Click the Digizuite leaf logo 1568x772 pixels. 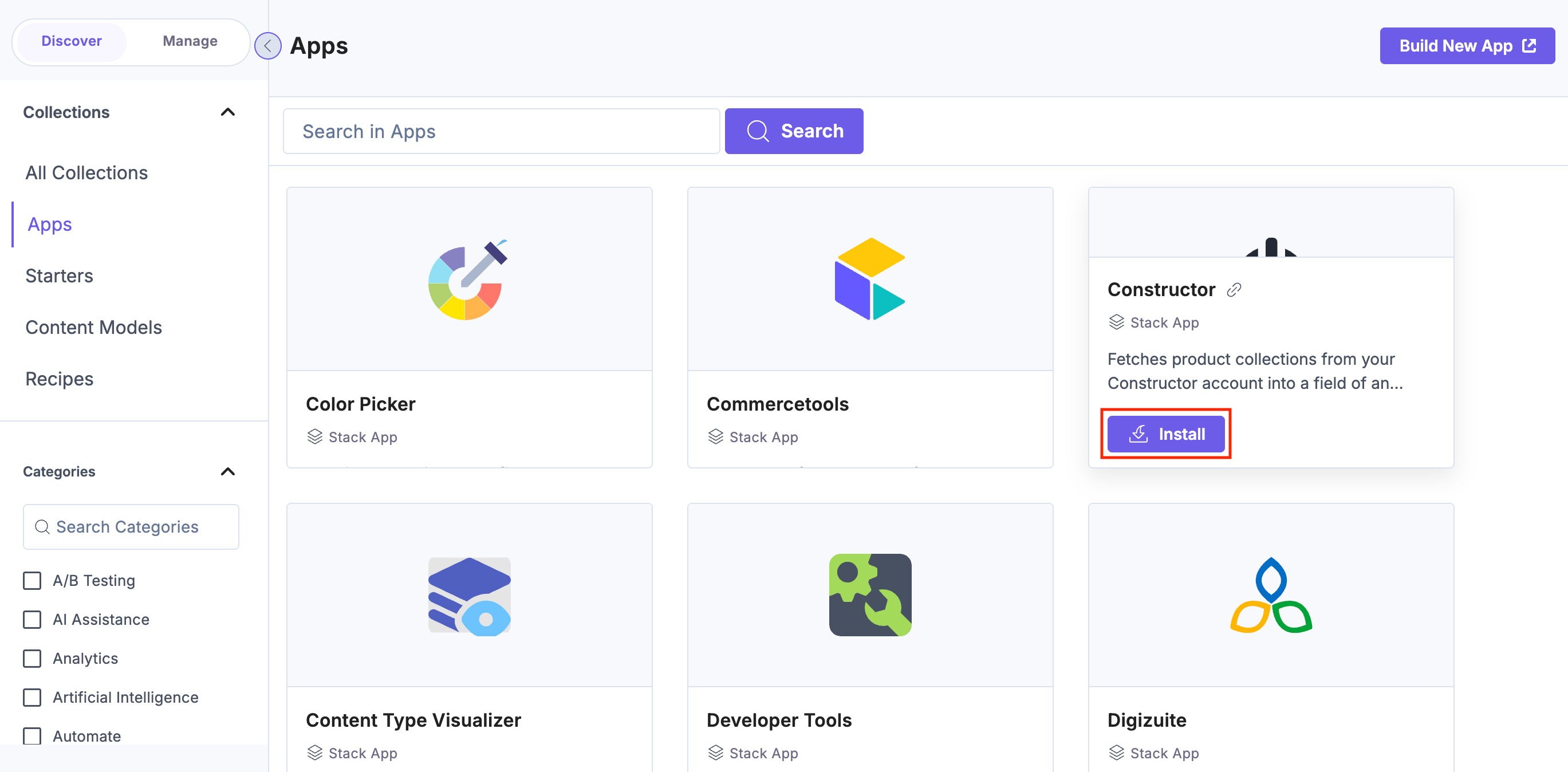click(1271, 596)
